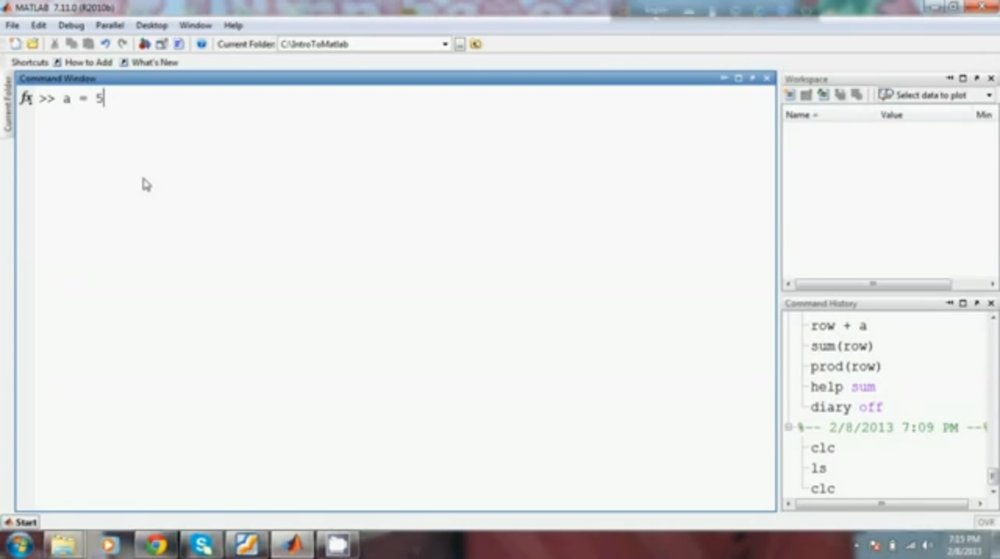1000x559 pixels.
Task: Go up one folder level icon
Action: (x=476, y=44)
